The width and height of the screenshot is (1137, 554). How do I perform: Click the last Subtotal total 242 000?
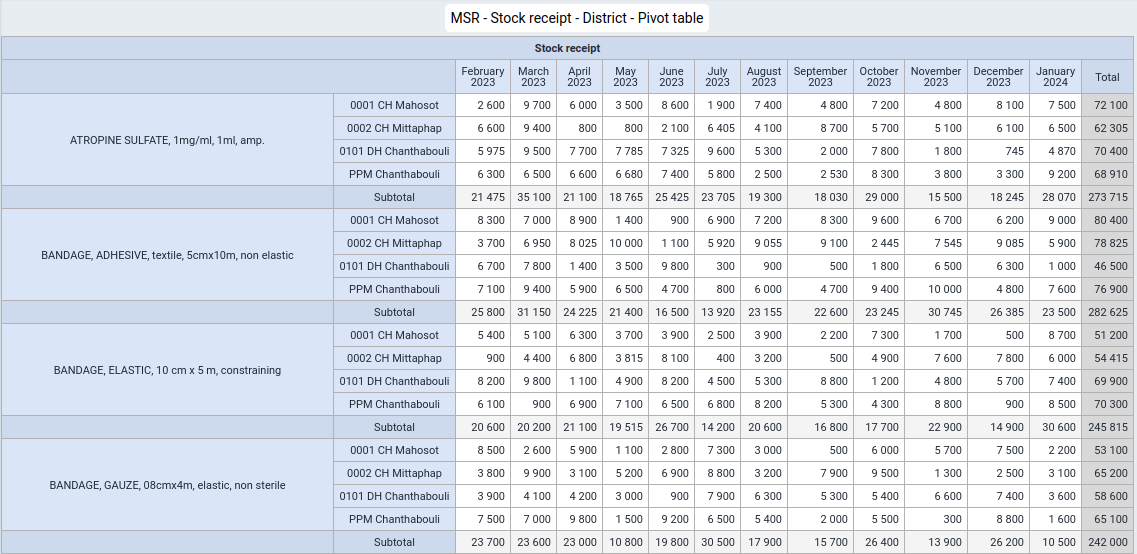pos(1107,542)
